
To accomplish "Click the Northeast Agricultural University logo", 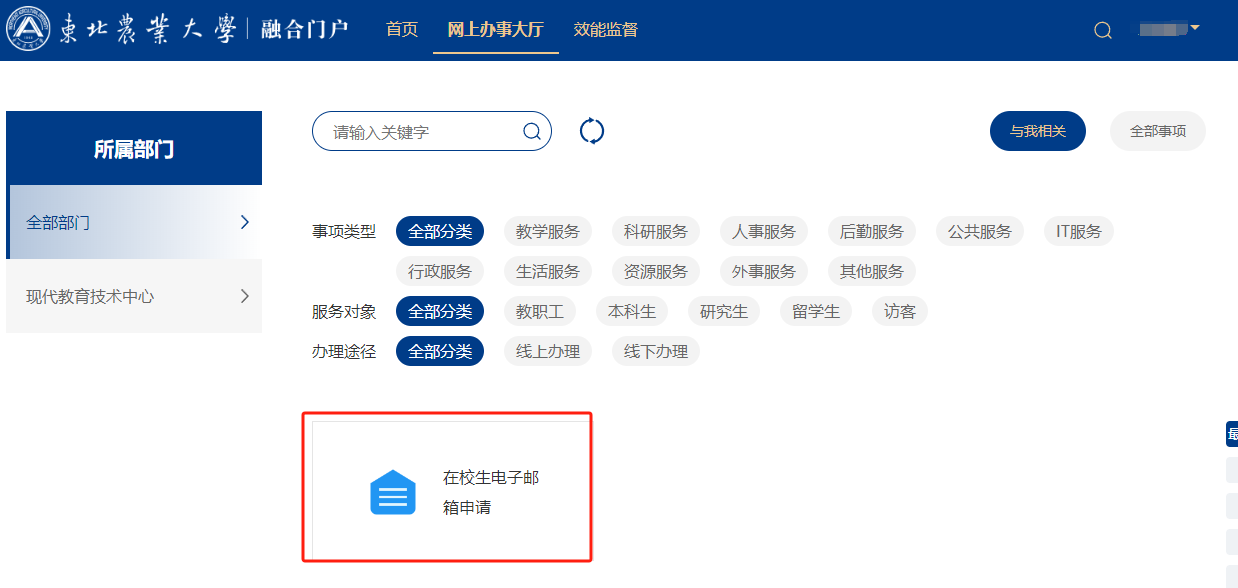I will click(x=28, y=29).
